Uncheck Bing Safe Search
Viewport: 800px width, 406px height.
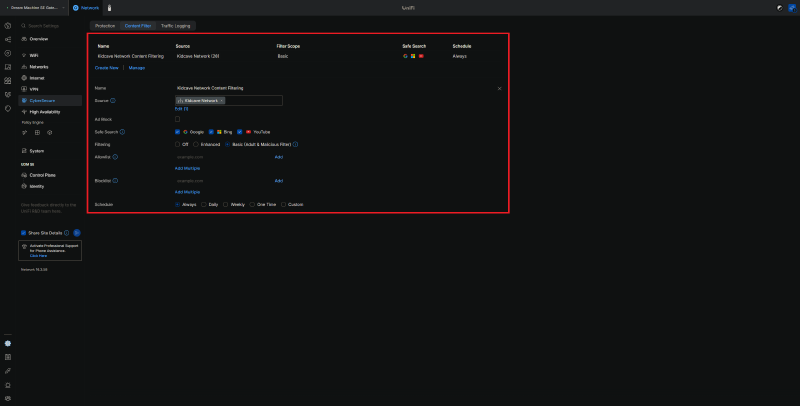(x=211, y=132)
